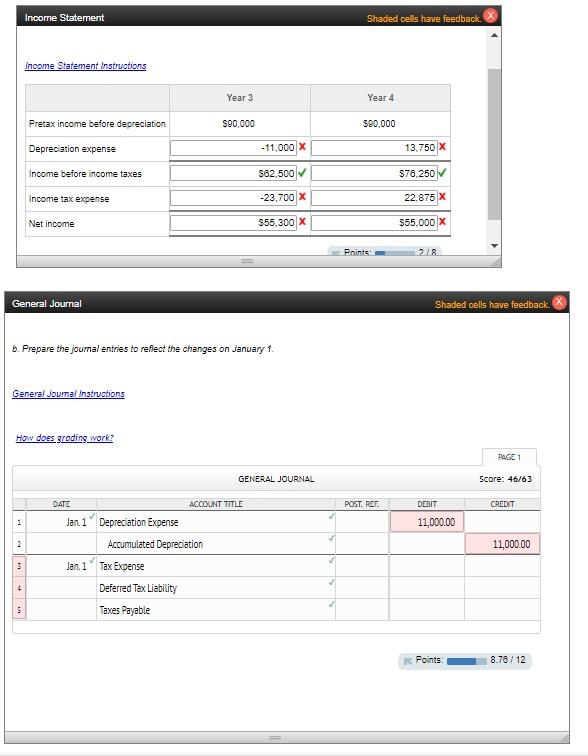Viewport: 588px width, 756px height.
Task: Click red X beside Year 4 net income
Action: click(442, 221)
